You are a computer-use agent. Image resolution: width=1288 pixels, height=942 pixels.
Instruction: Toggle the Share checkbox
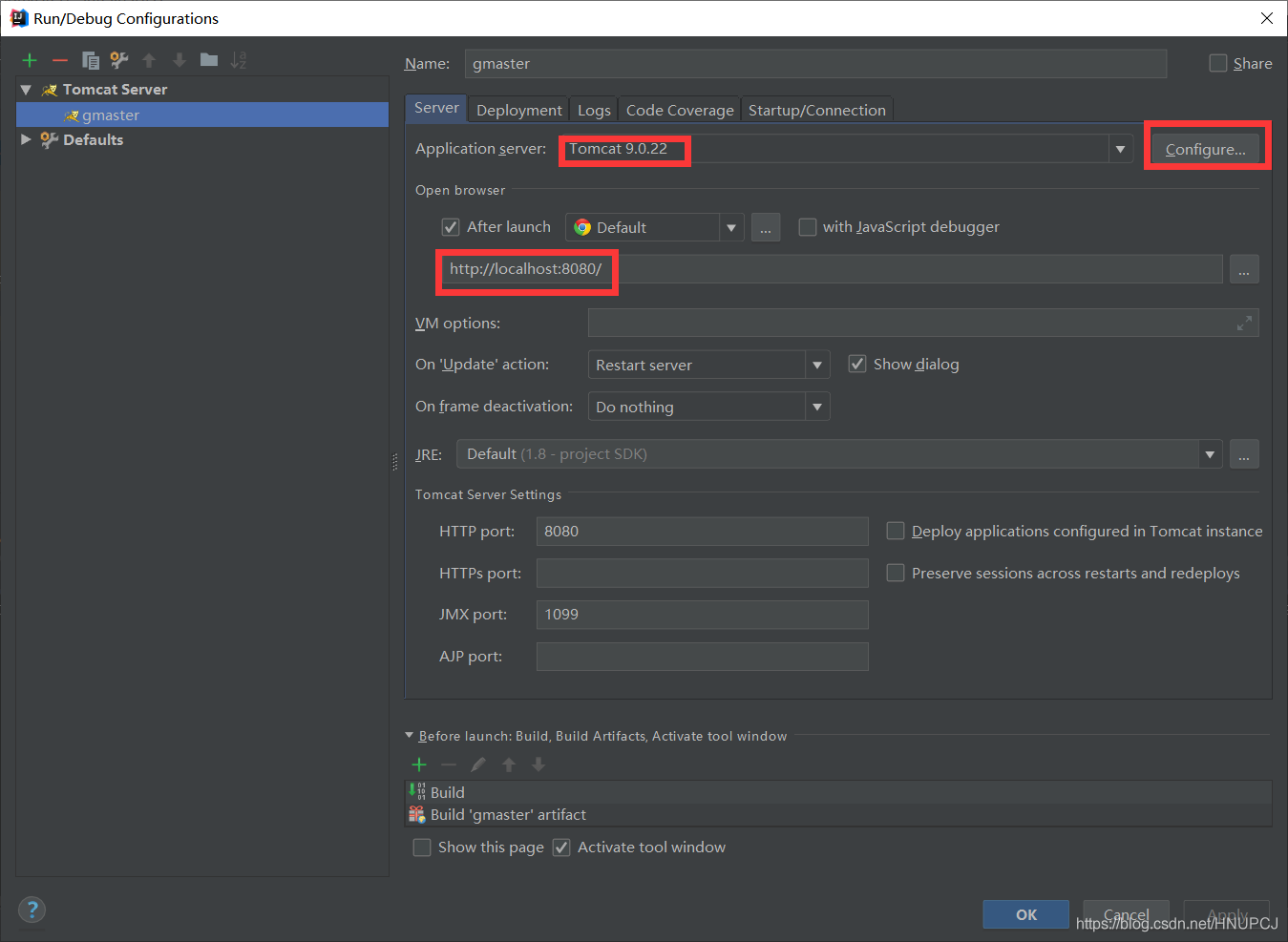(x=1218, y=63)
